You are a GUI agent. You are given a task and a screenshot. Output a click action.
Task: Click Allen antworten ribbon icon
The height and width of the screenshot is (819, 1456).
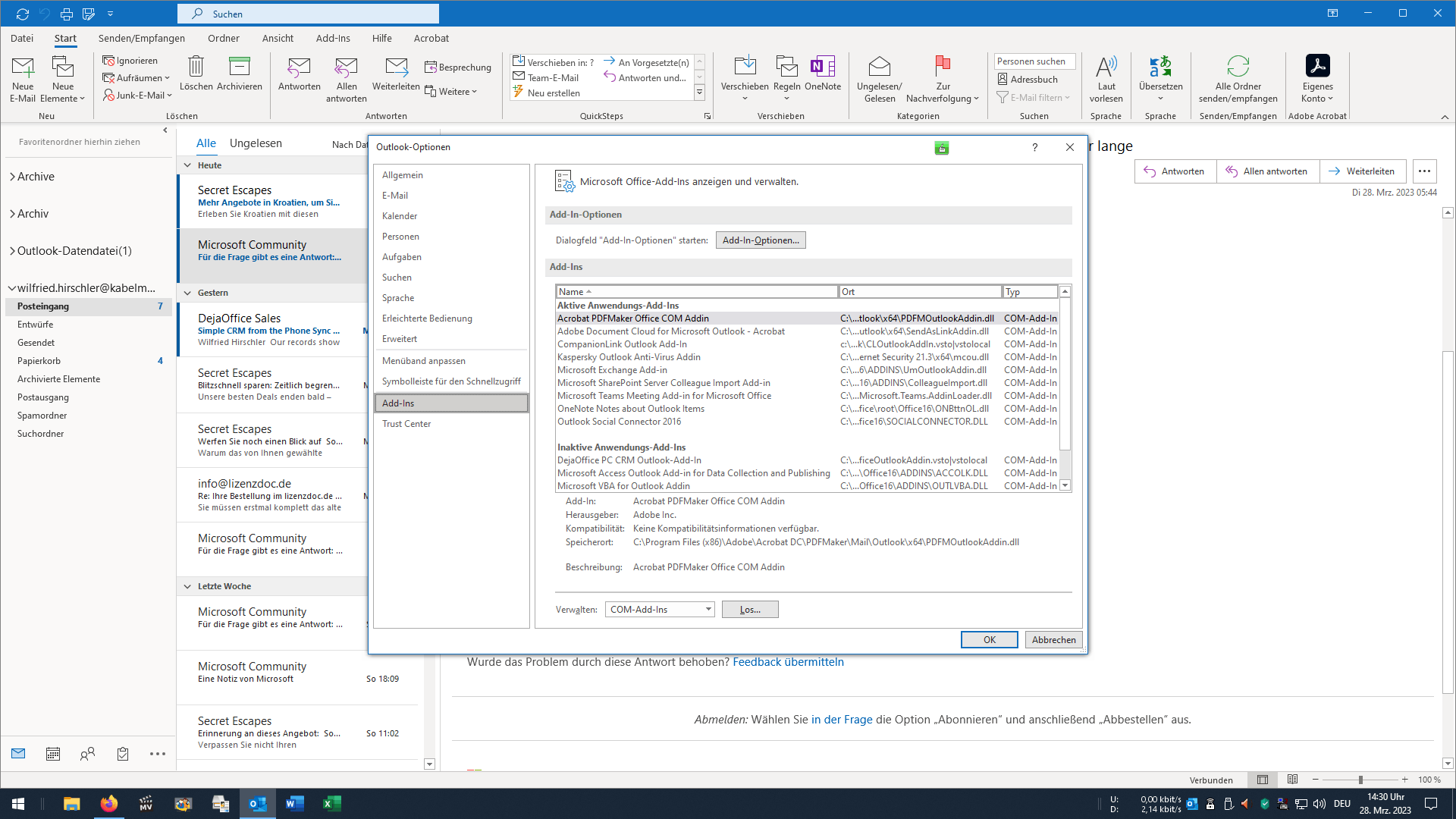[346, 67]
